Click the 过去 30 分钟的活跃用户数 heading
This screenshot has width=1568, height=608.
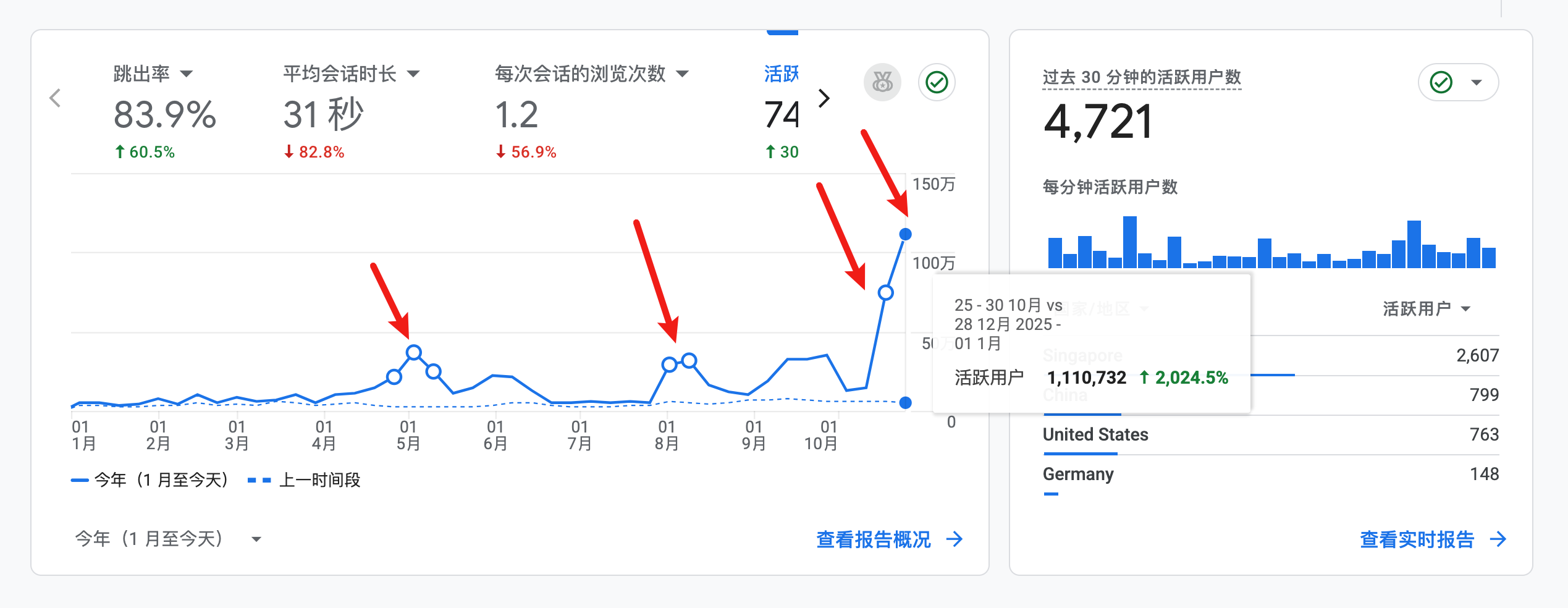click(1142, 77)
